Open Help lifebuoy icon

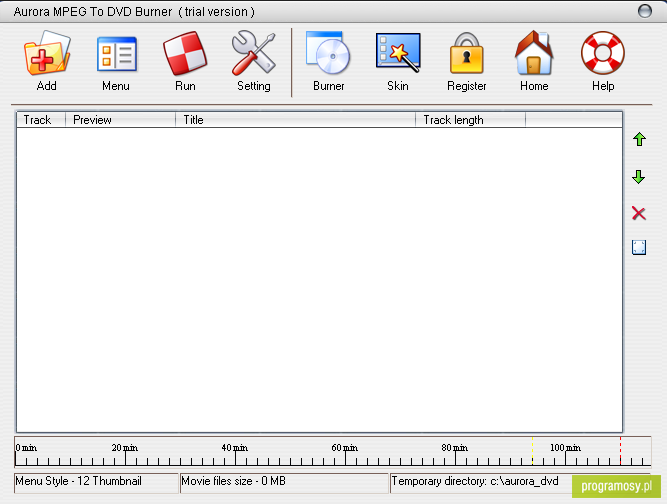[x=603, y=53]
